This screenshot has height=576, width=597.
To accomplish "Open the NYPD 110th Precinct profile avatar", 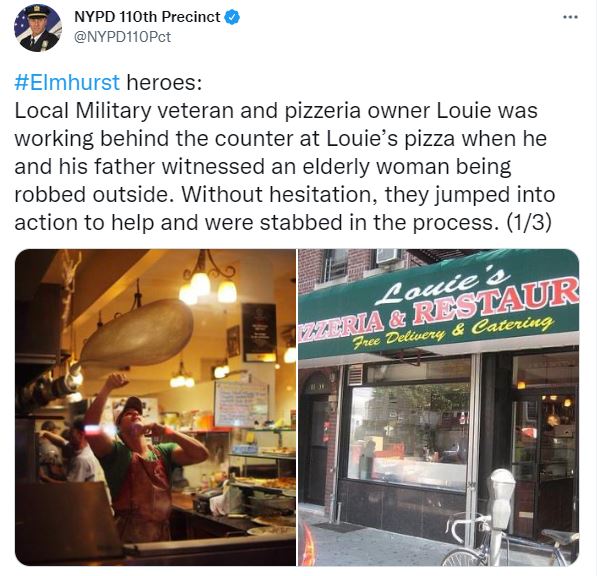I will 38,28.
